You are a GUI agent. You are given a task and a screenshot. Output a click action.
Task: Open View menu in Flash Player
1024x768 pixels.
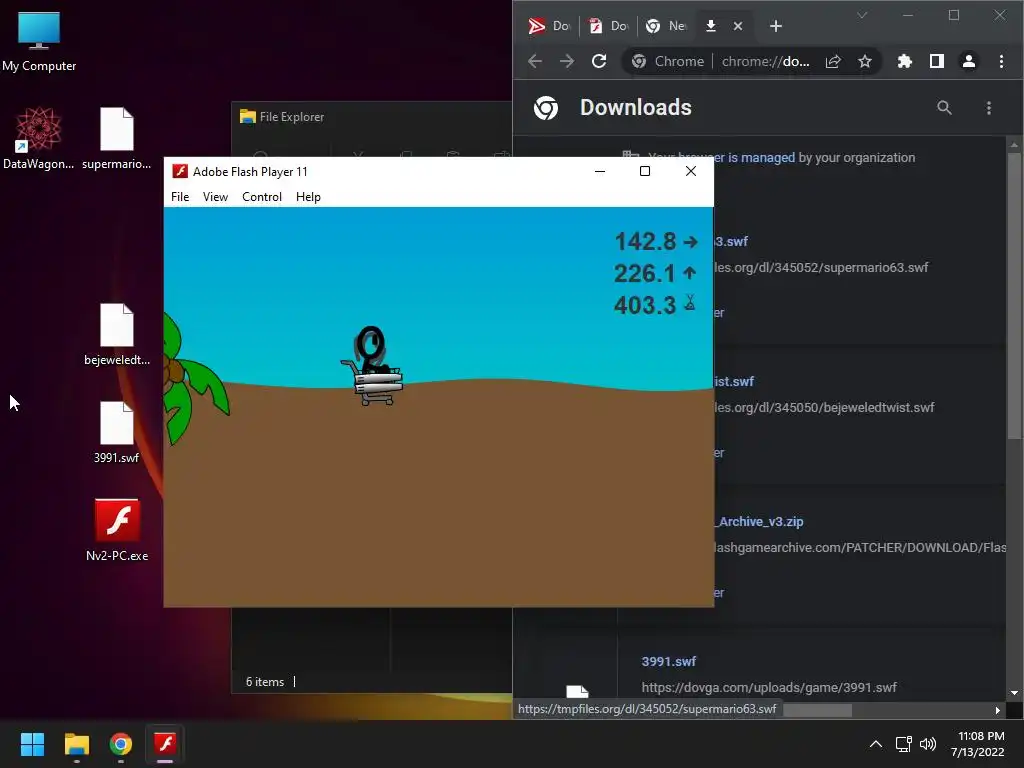point(215,197)
